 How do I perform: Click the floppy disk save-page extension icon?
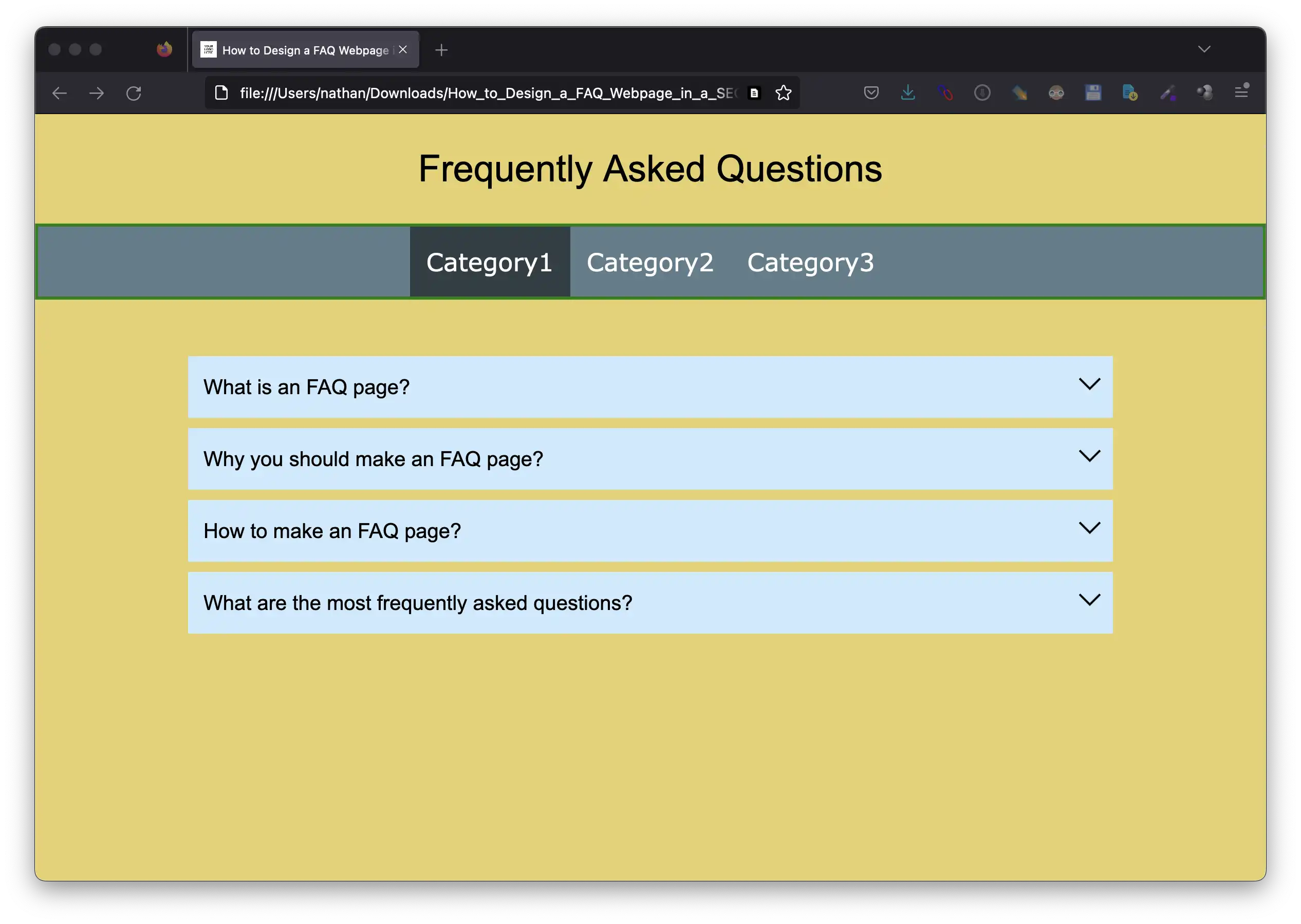point(1093,92)
